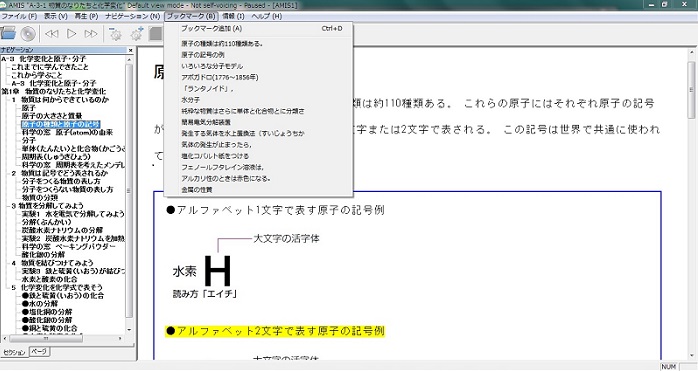
Task: Click the gear icon with minus sign
Action: click(x=115, y=34)
